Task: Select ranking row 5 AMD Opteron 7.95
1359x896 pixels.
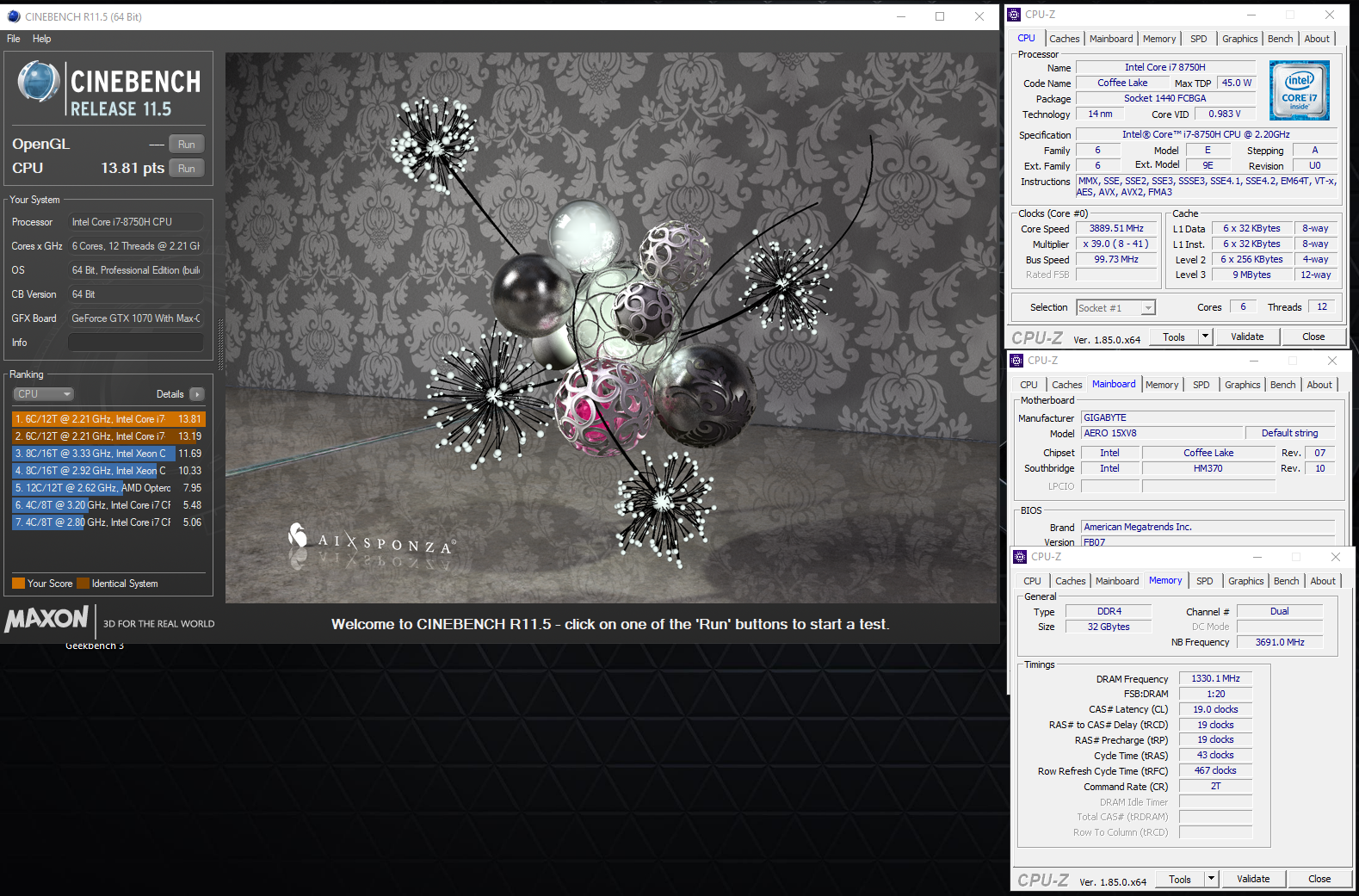Action: (x=108, y=488)
